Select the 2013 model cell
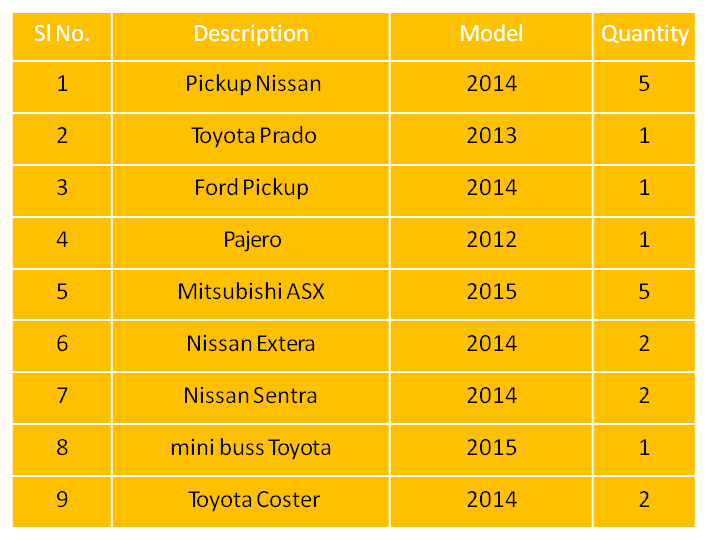The image size is (708, 540). (x=491, y=139)
